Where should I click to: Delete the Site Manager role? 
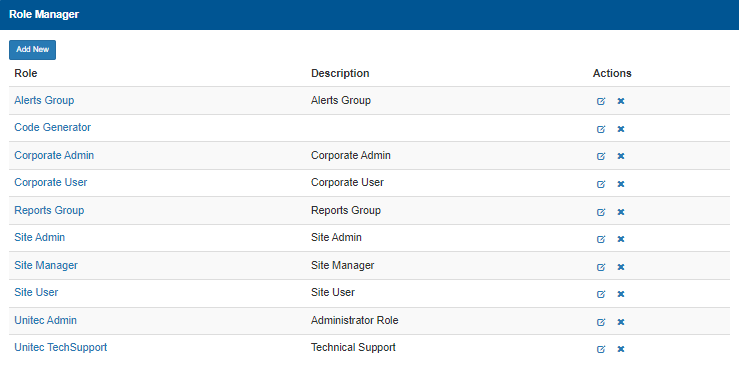coord(621,267)
